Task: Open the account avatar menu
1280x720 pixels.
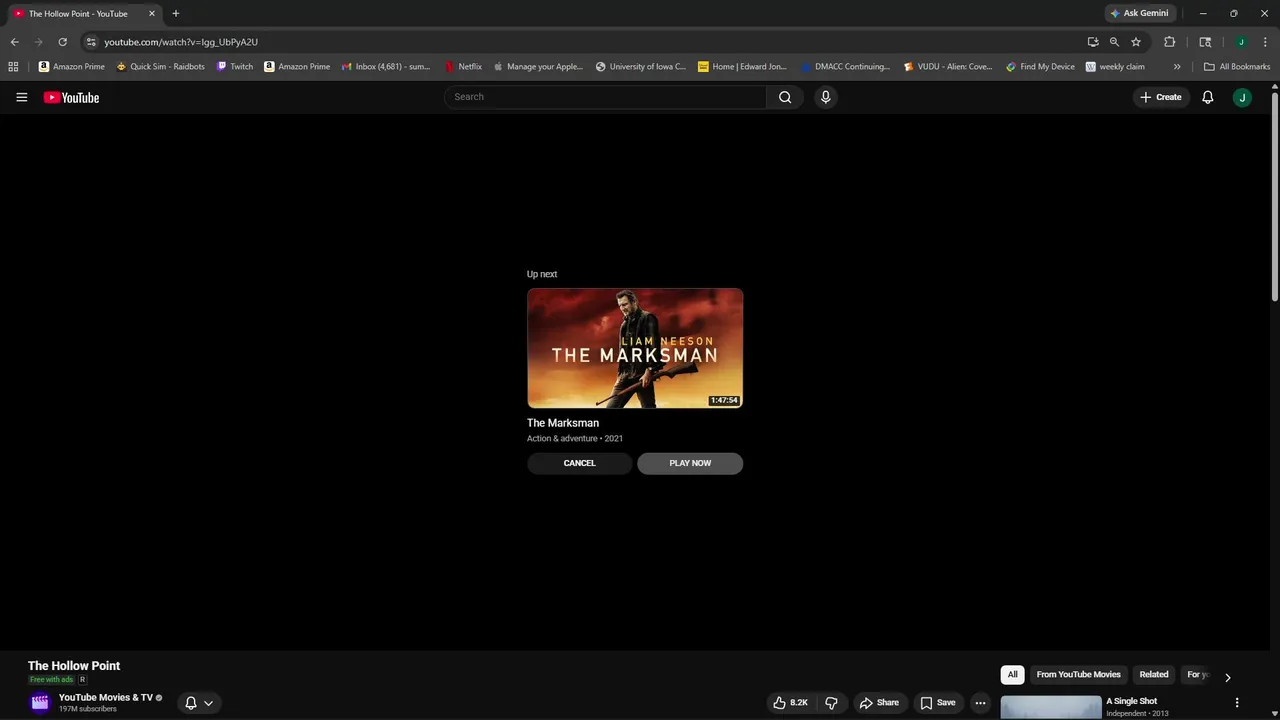Action: coord(1242,97)
